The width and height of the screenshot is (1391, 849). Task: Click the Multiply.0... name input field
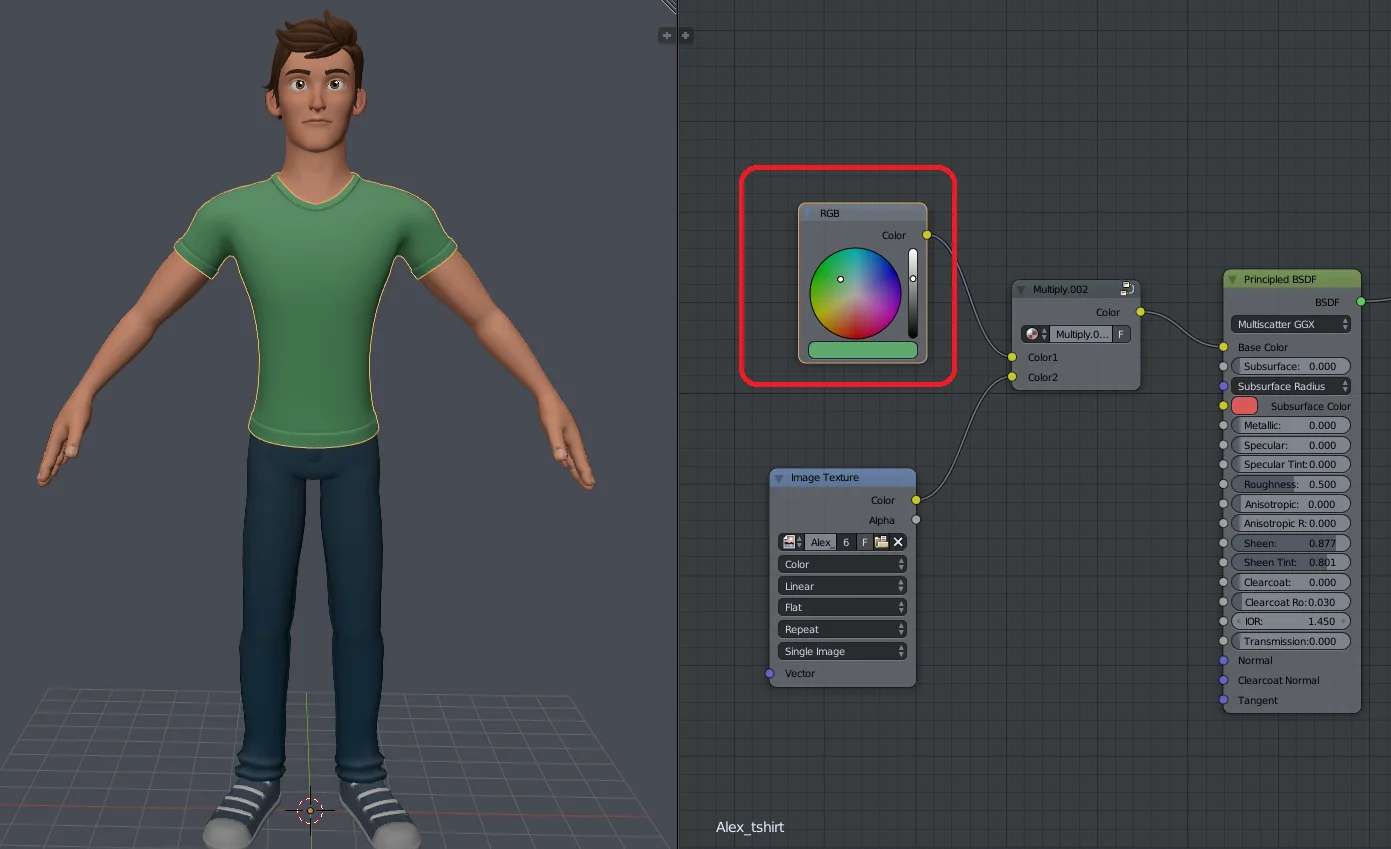coord(1081,334)
